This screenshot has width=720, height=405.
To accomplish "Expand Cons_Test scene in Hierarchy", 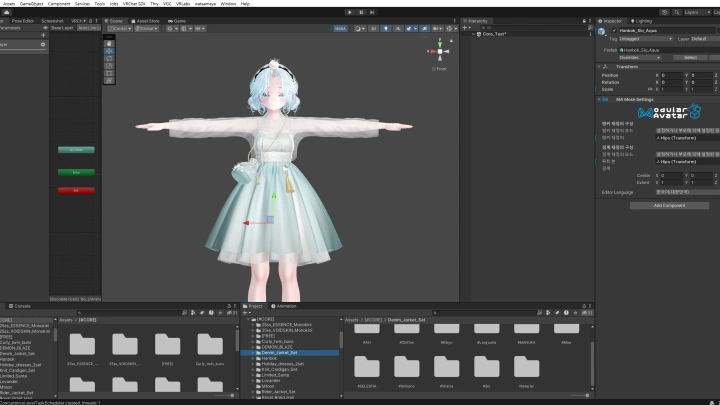I will pyautogui.click(x=473, y=34).
